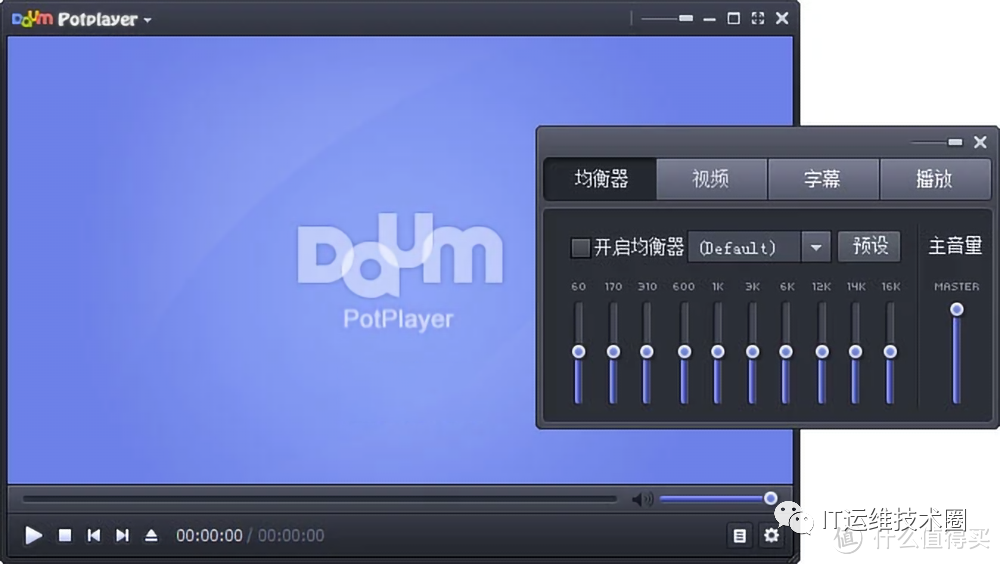Maximize the PotPlayer window
The height and width of the screenshot is (564, 1000).
[x=734, y=19]
